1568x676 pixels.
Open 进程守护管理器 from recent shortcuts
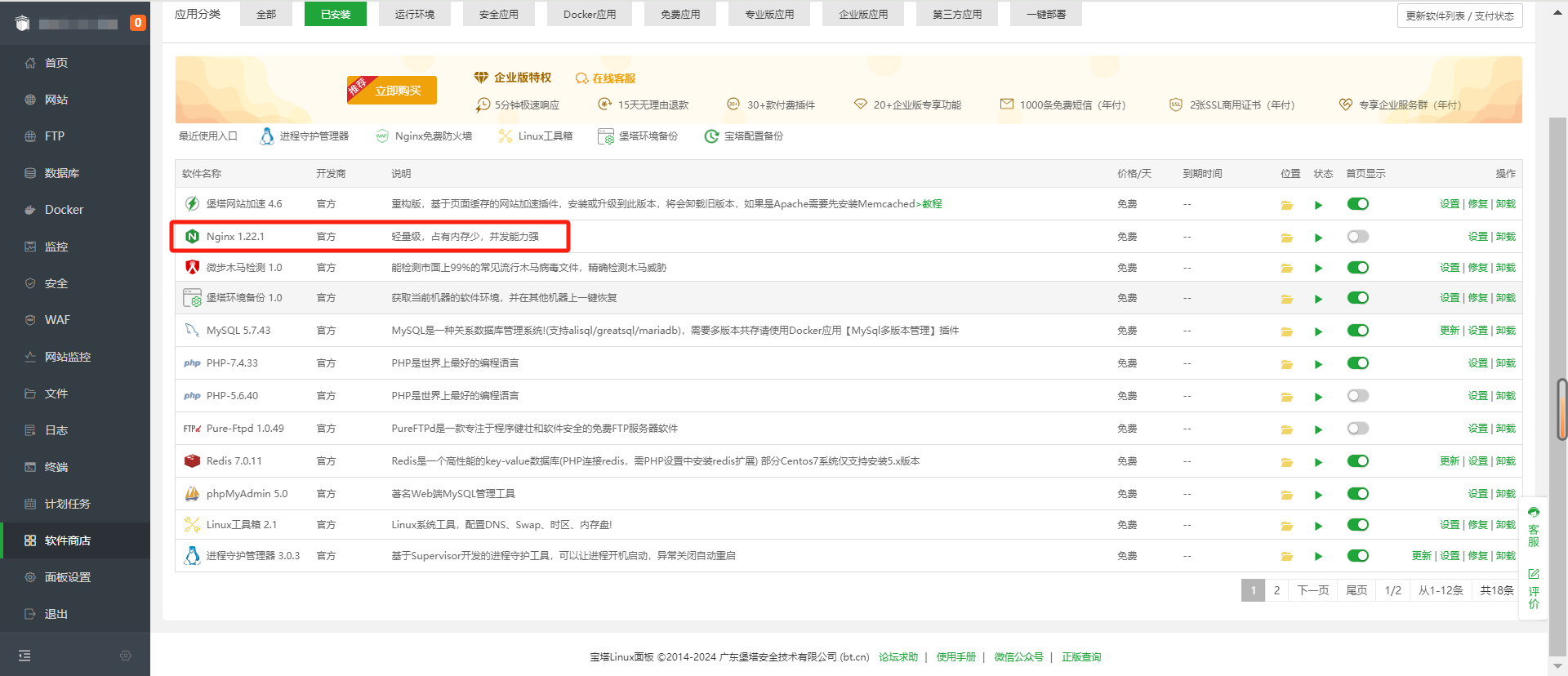[305, 136]
